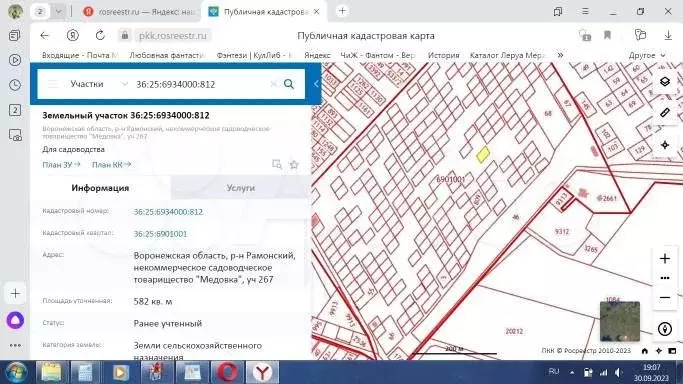Zoom out on the map
This screenshot has width=683, height=384.
[x=665, y=297]
